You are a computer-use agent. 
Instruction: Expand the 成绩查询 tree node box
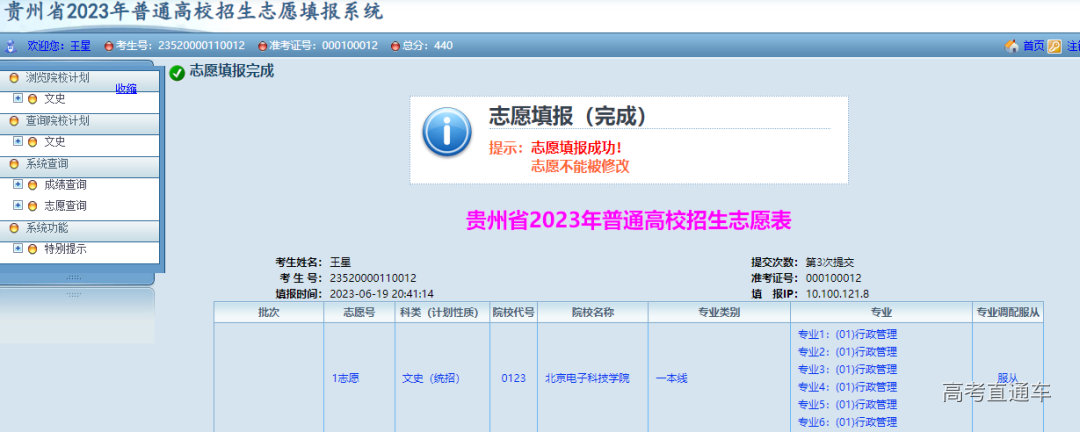click(18, 184)
